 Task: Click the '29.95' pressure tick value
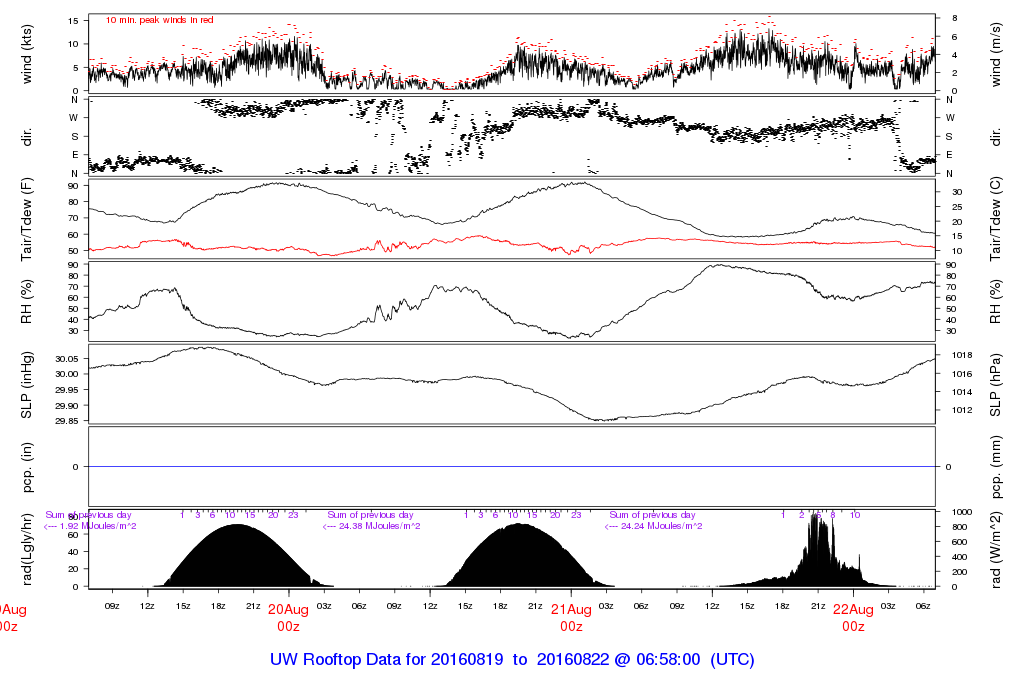pyautogui.click(x=67, y=390)
